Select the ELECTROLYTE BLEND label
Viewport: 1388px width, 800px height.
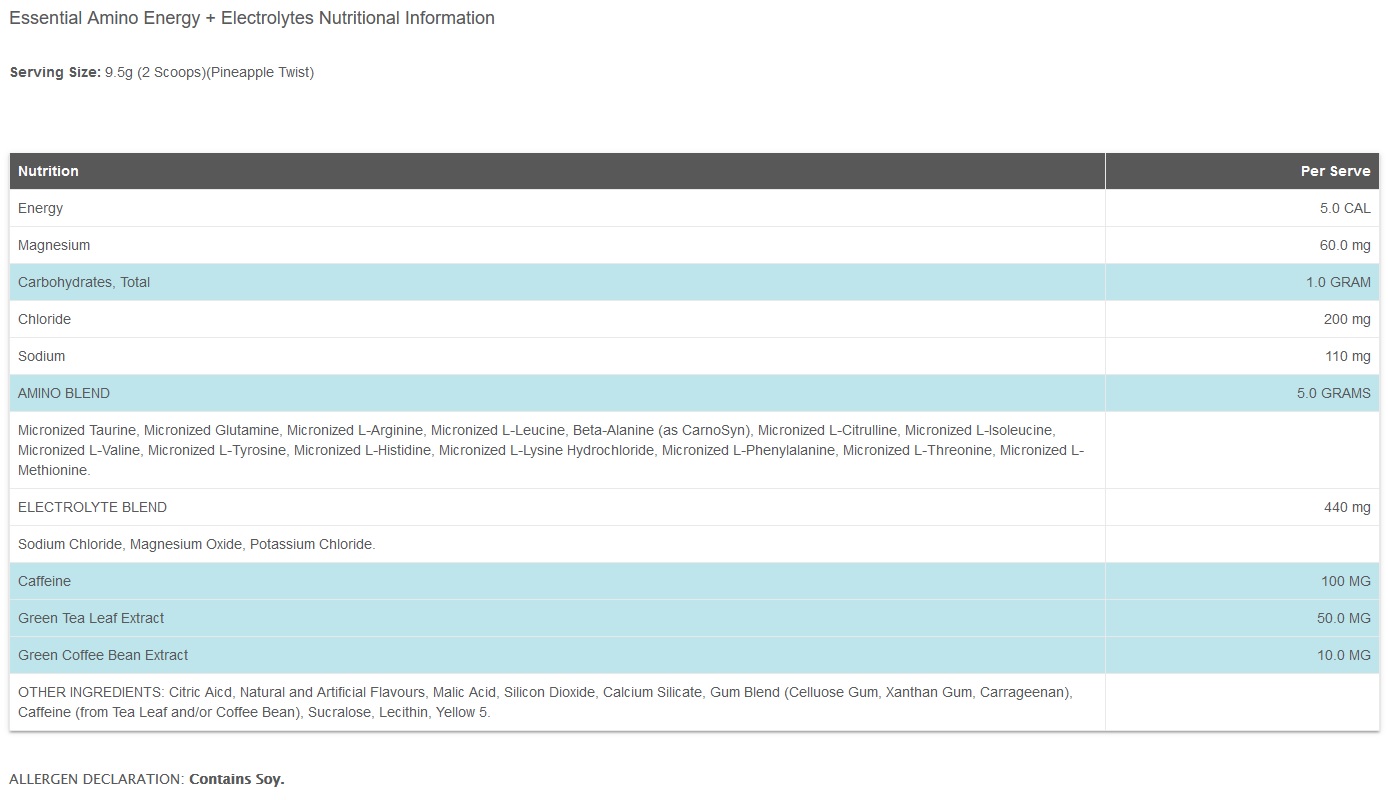coord(92,507)
